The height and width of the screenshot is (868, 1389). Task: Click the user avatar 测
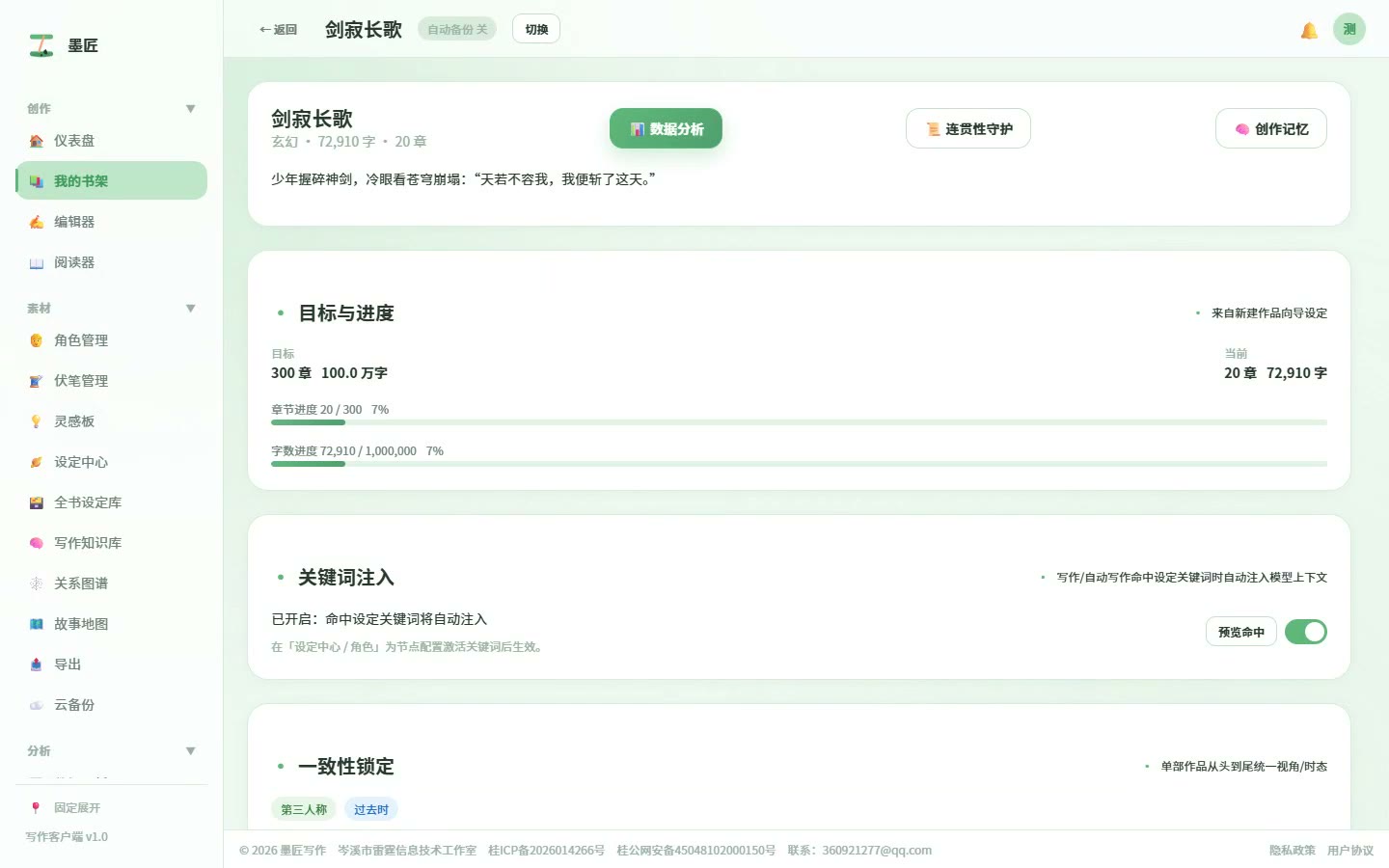coord(1349,29)
